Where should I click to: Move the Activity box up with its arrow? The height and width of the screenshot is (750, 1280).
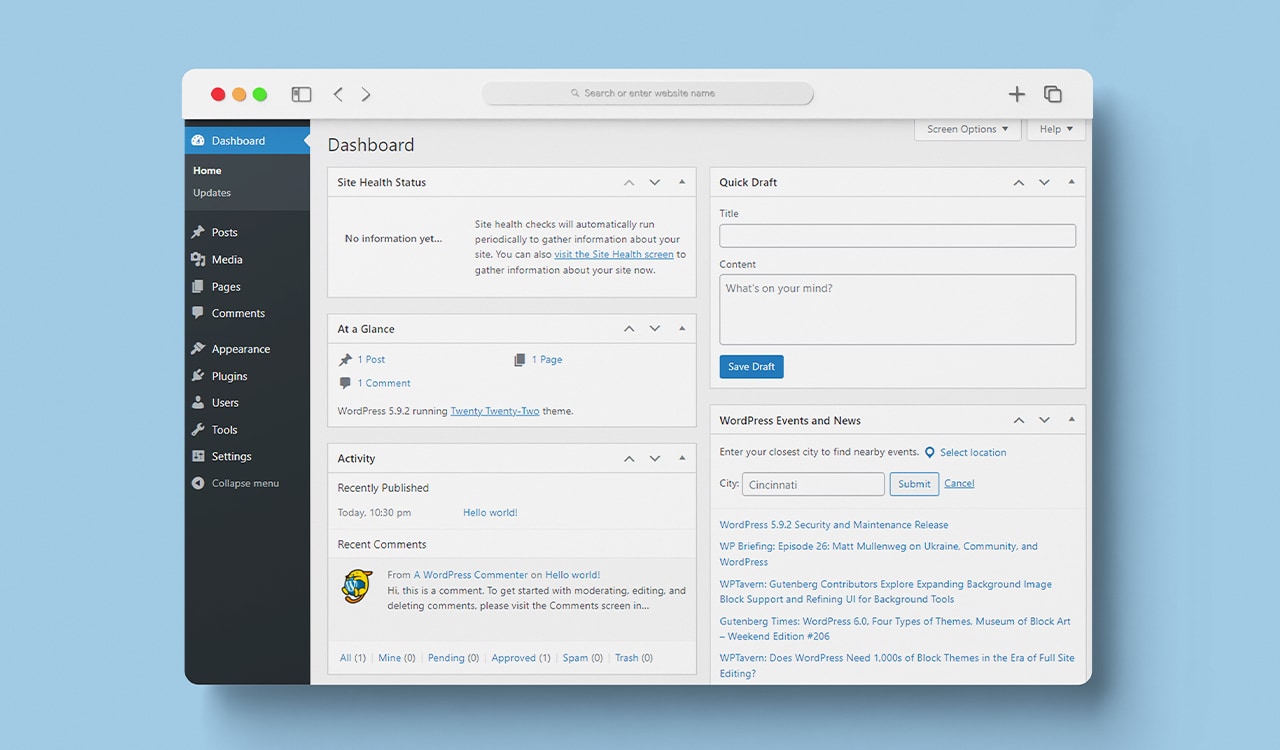[629, 458]
